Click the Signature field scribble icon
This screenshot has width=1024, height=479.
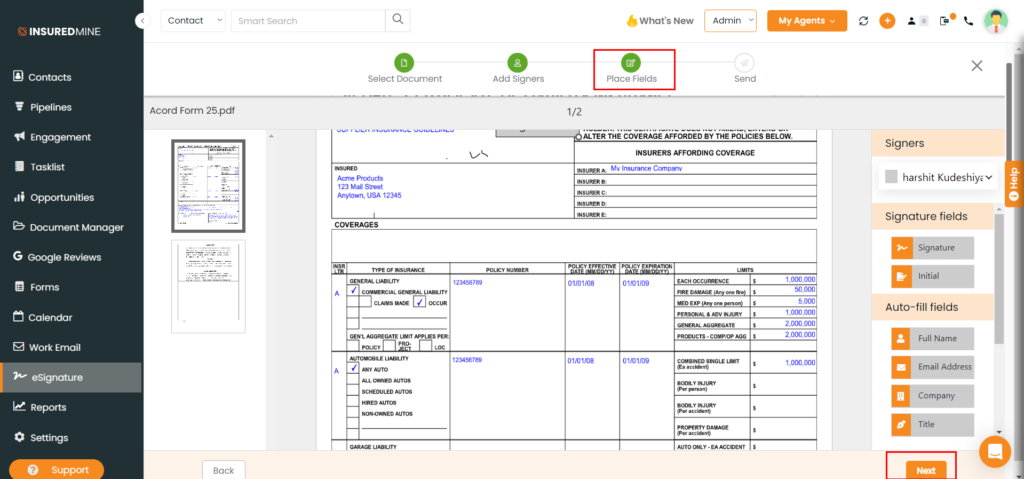point(901,248)
